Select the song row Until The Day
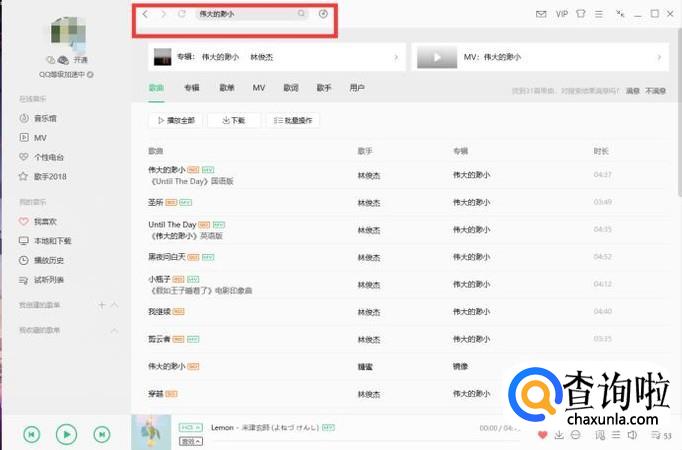The width and height of the screenshot is (682, 450). (x=408, y=230)
